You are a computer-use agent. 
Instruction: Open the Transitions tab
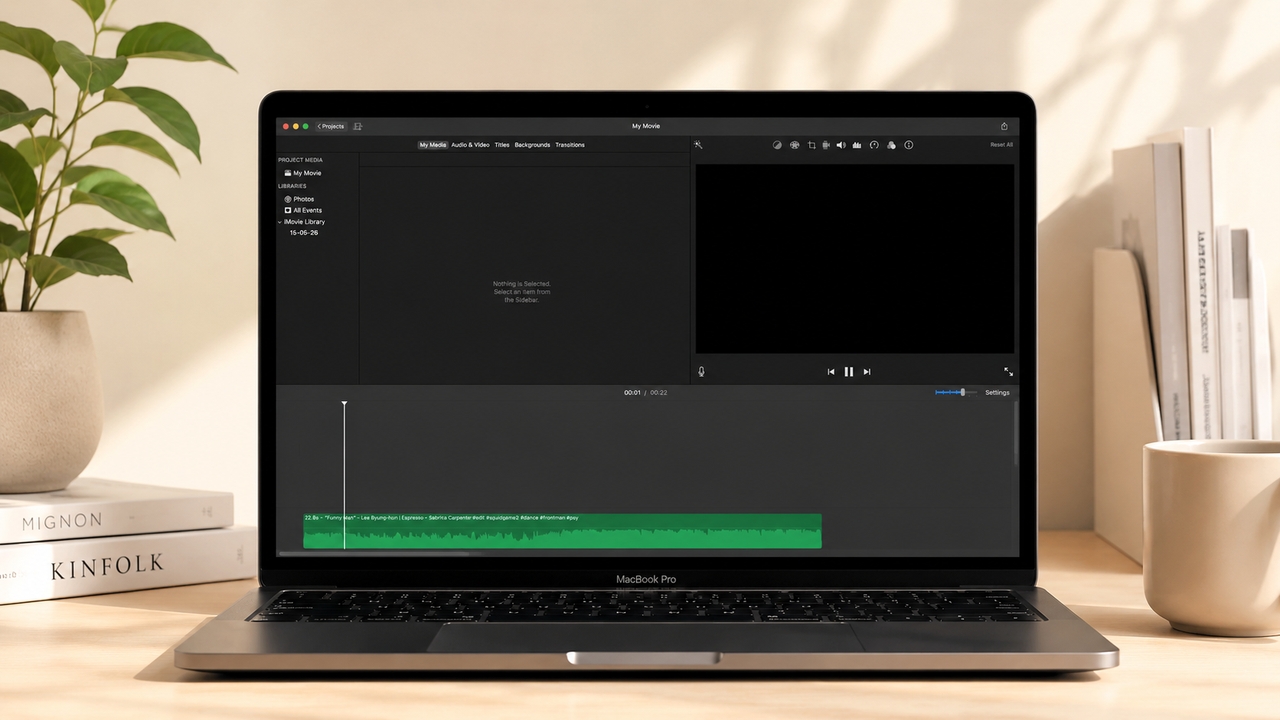[570, 145]
